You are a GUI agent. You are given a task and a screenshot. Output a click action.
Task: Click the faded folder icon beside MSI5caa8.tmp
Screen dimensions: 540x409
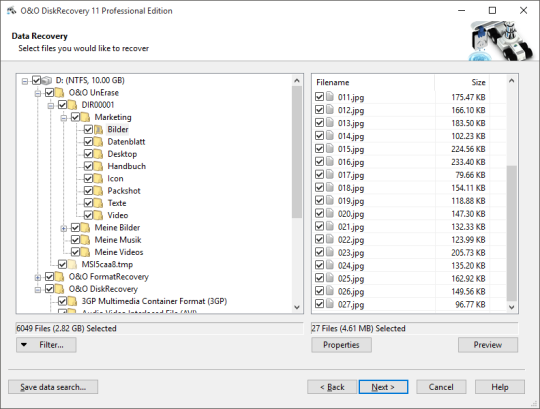click(x=72, y=264)
